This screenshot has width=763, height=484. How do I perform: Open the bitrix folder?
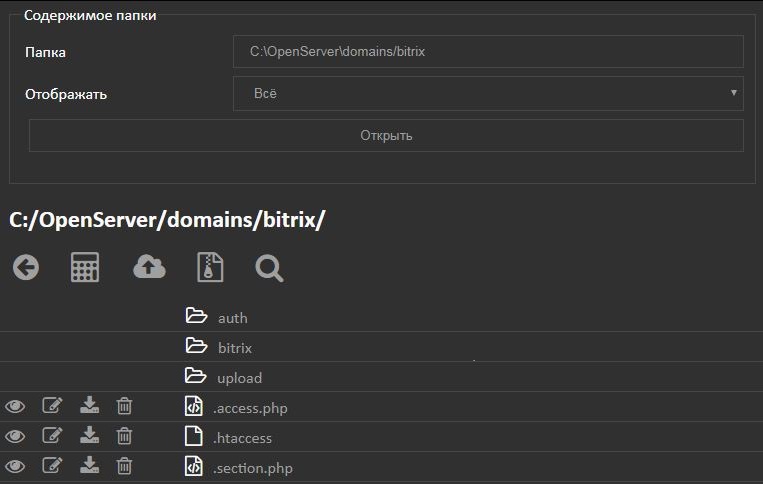[x=235, y=348]
